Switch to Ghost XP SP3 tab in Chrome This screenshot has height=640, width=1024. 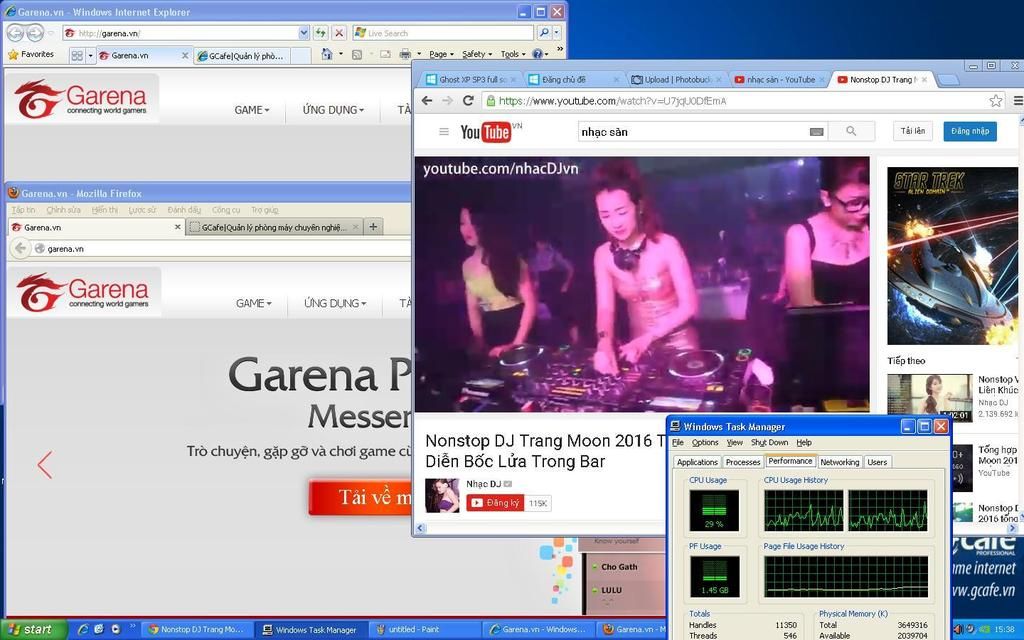(x=470, y=80)
